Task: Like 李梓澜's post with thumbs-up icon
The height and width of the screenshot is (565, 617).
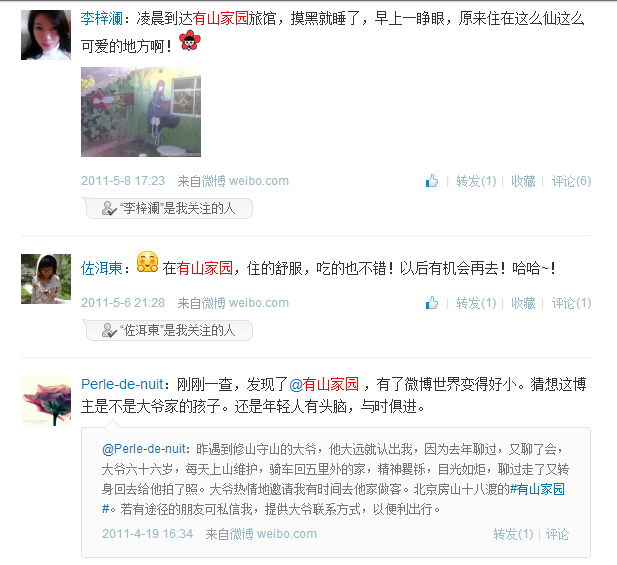Action: tap(432, 181)
